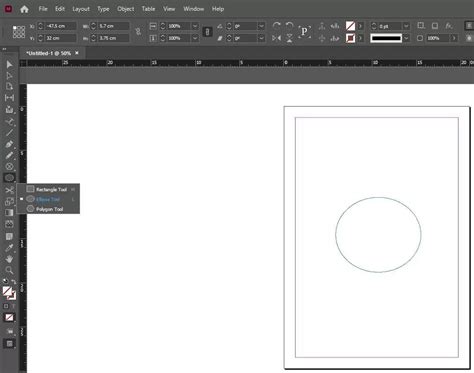Toggle the view mode button at toolbox bottom
474x373 pixels.
(9, 344)
